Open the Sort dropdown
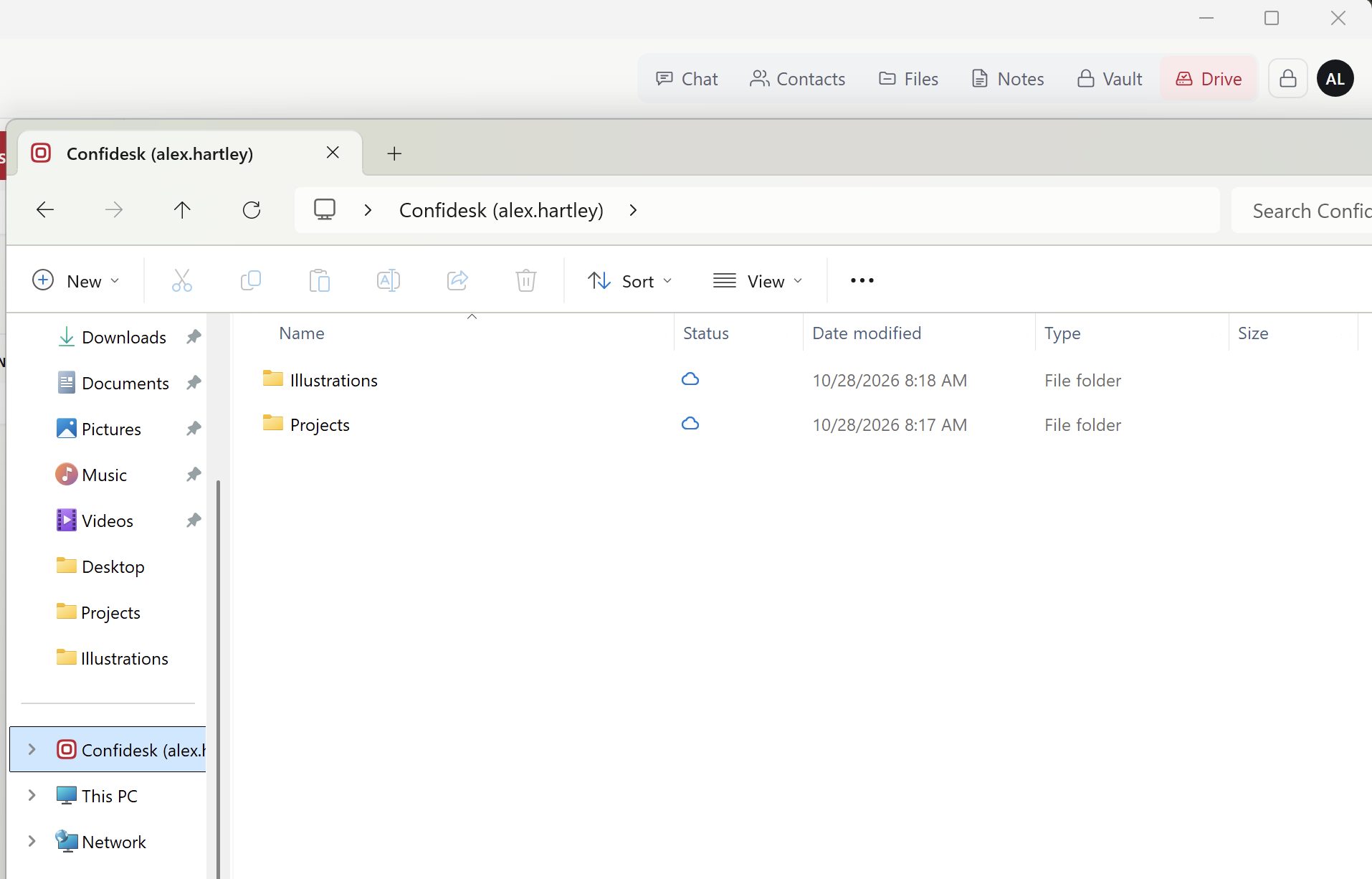Viewport: 1372px width, 879px height. (x=629, y=281)
